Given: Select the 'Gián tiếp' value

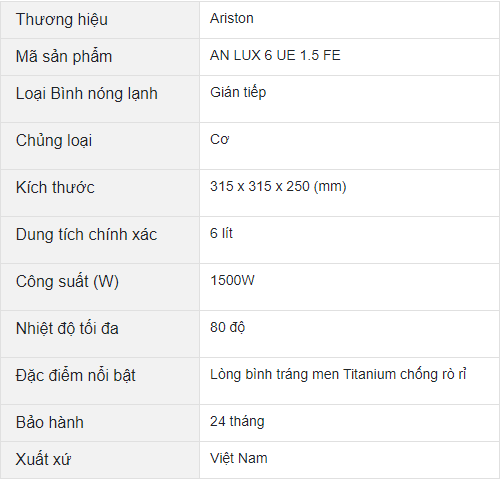Looking at the screenshot, I should click(x=238, y=92).
